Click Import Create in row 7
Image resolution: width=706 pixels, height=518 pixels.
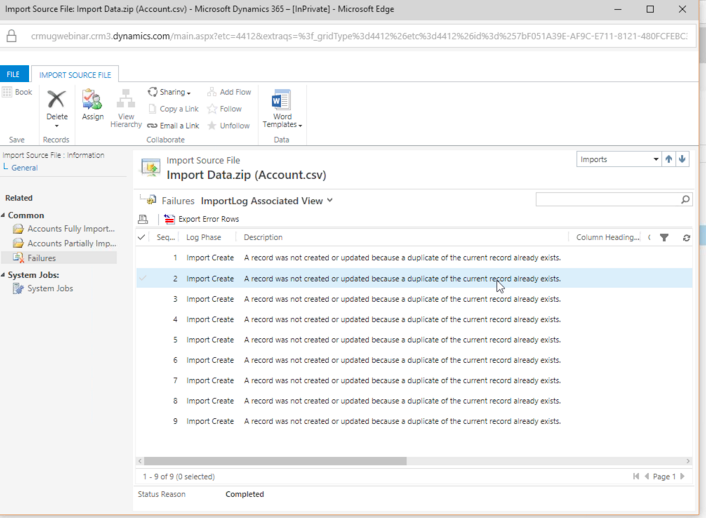pos(210,381)
